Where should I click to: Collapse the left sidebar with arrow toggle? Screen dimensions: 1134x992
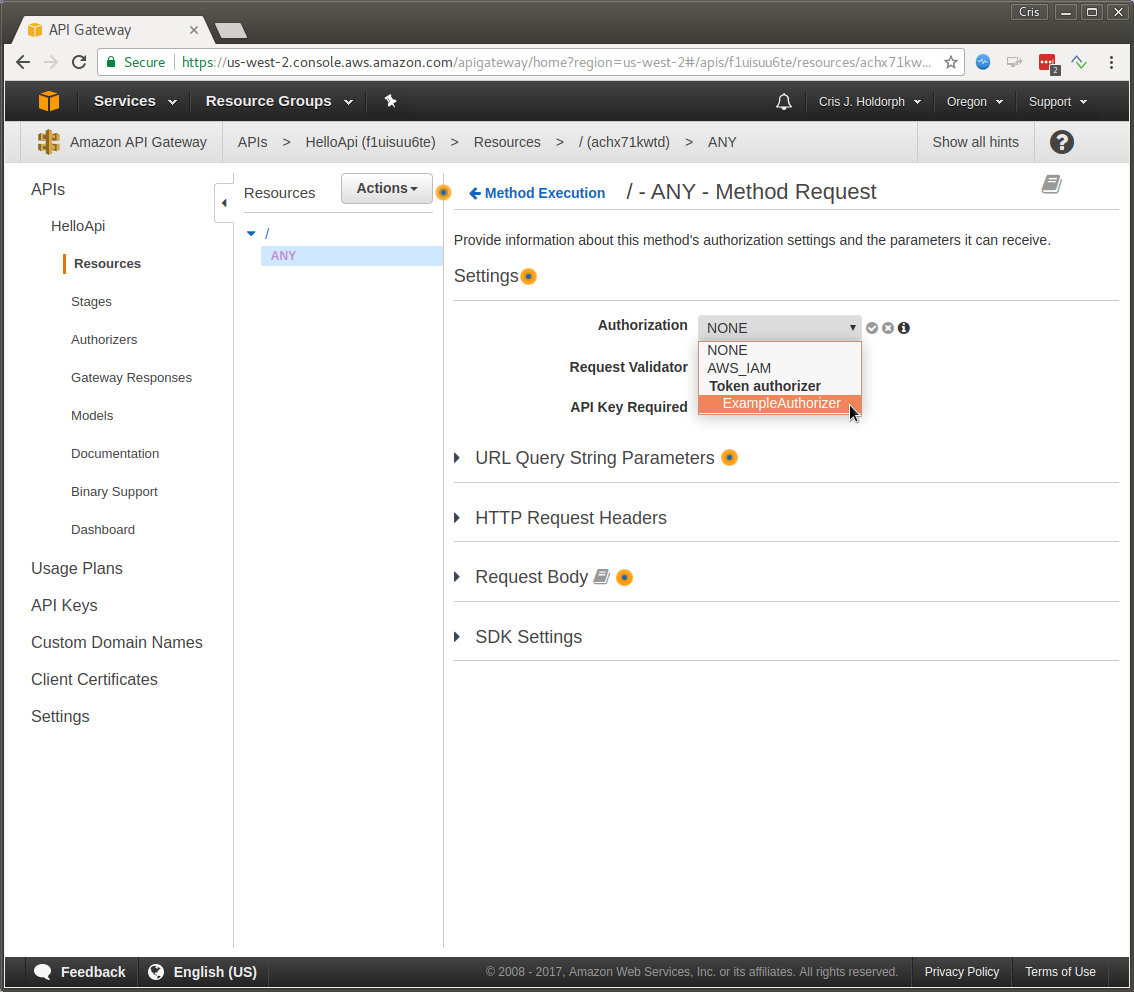point(224,203)
